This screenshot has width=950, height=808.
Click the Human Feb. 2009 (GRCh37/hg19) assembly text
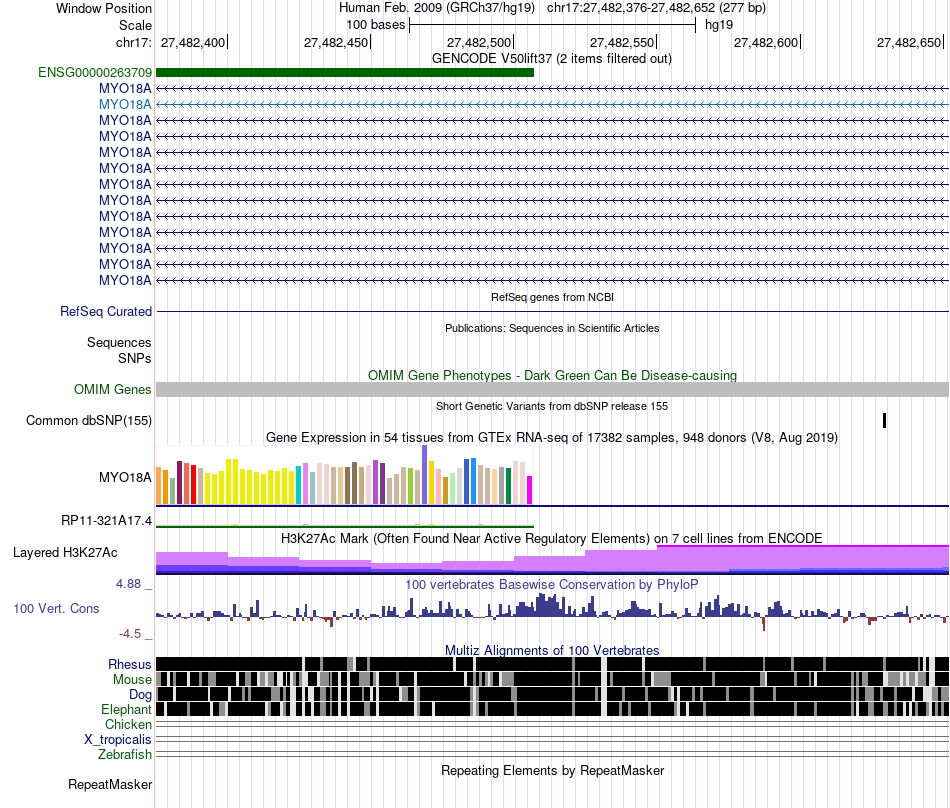point(437,8)
